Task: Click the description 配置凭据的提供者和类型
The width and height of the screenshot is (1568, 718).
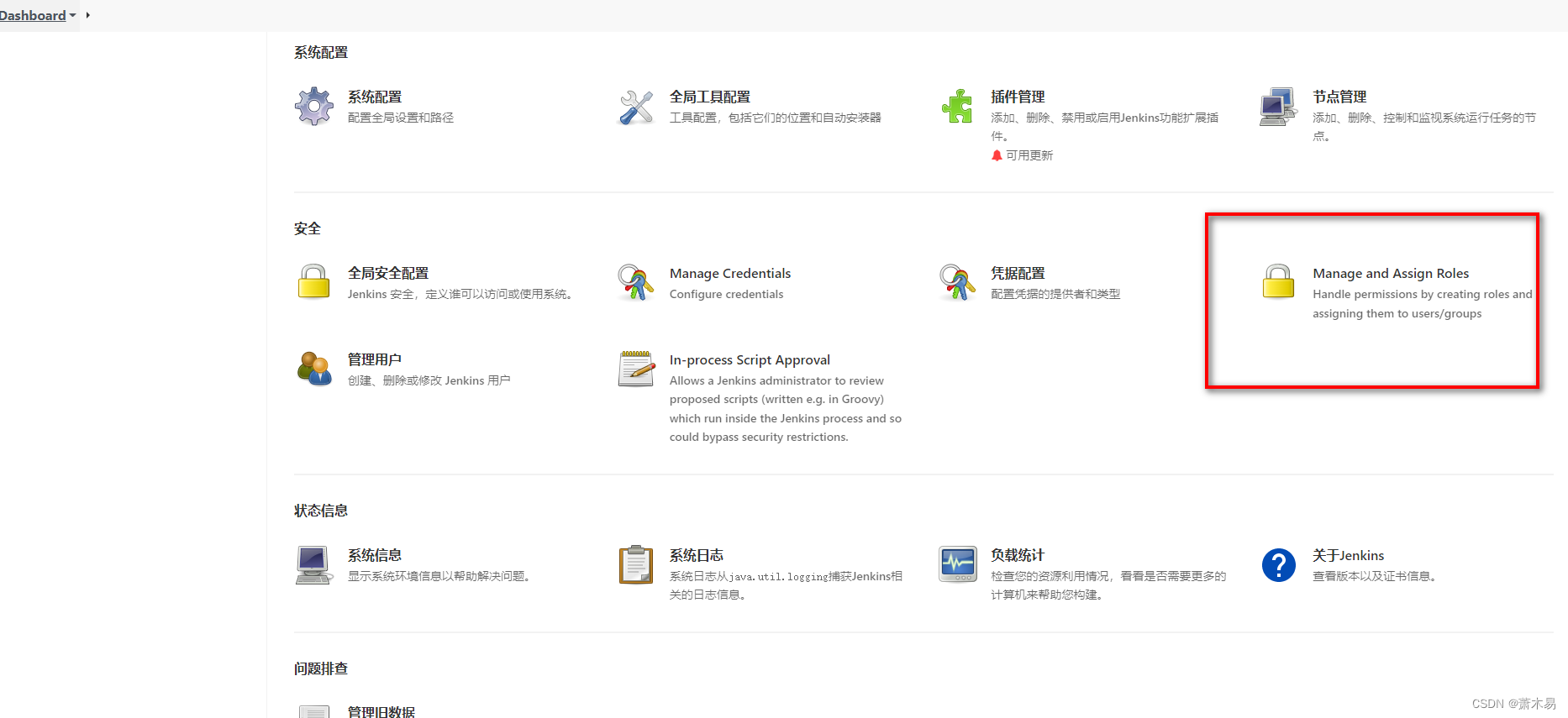Action: (1055, 294)
